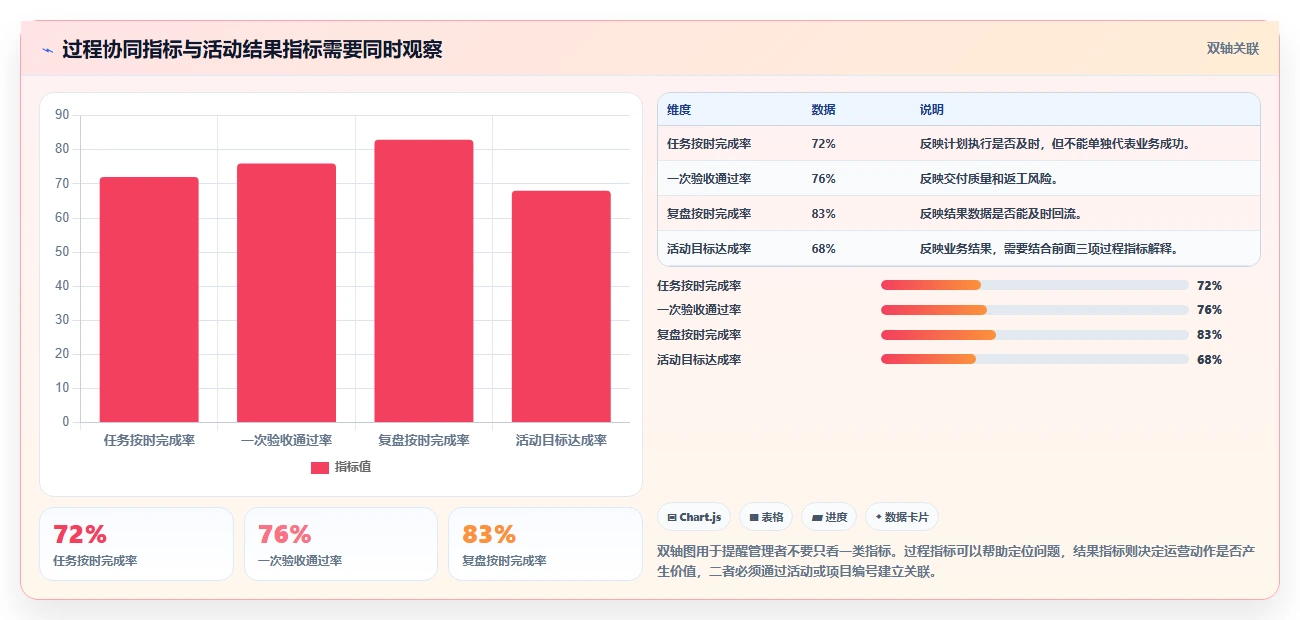Click the 任务按时完成率 progress bar

click(1035, 285)
